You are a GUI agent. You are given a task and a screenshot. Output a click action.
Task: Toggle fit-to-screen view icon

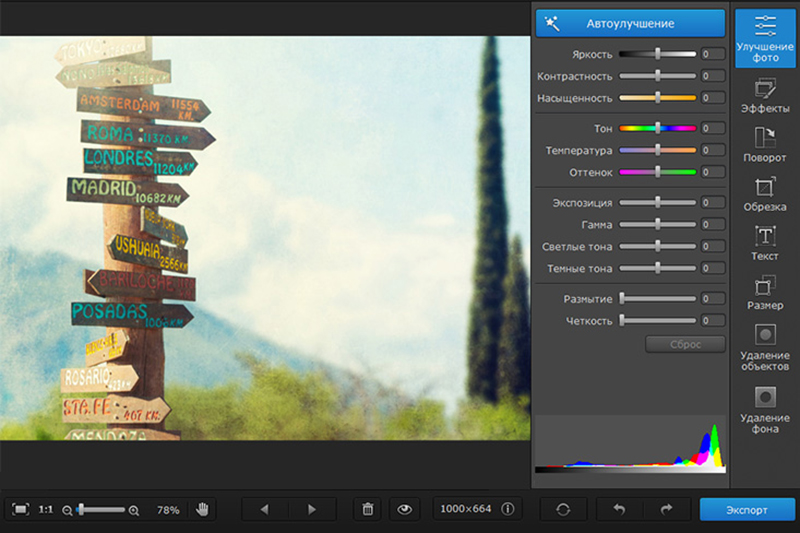pyautogui.click(x=20, y=509)
